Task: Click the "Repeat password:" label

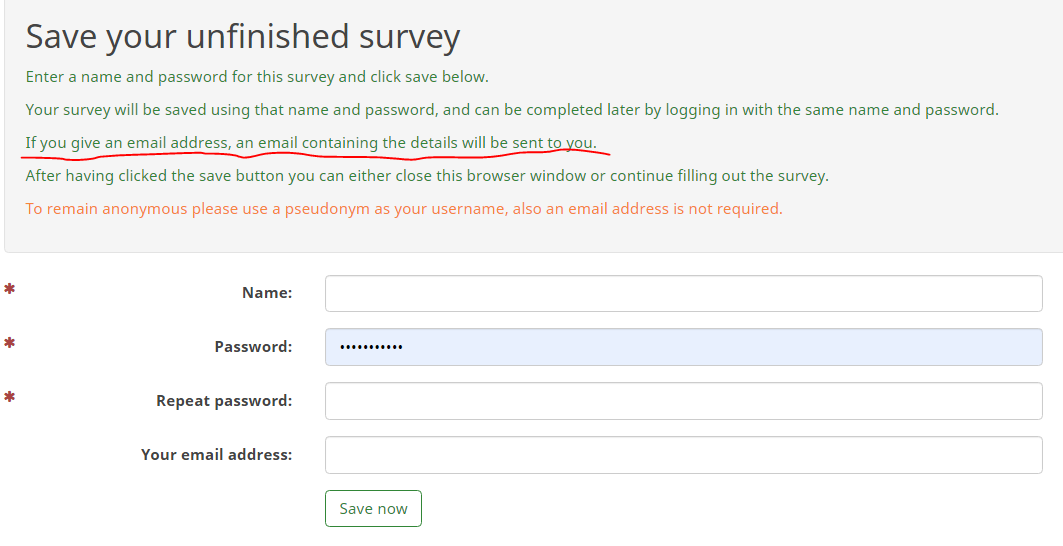Action: pos(224,401)
